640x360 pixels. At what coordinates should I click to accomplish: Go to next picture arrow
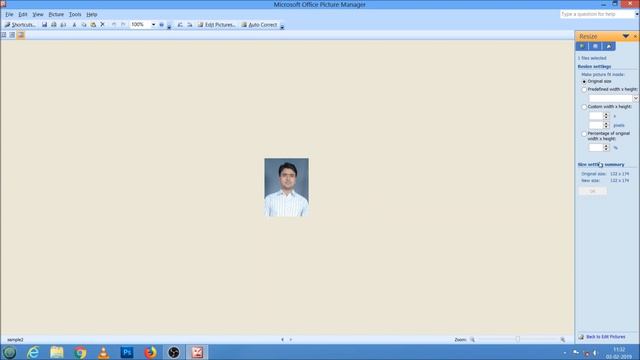click(x=291, y=340)
